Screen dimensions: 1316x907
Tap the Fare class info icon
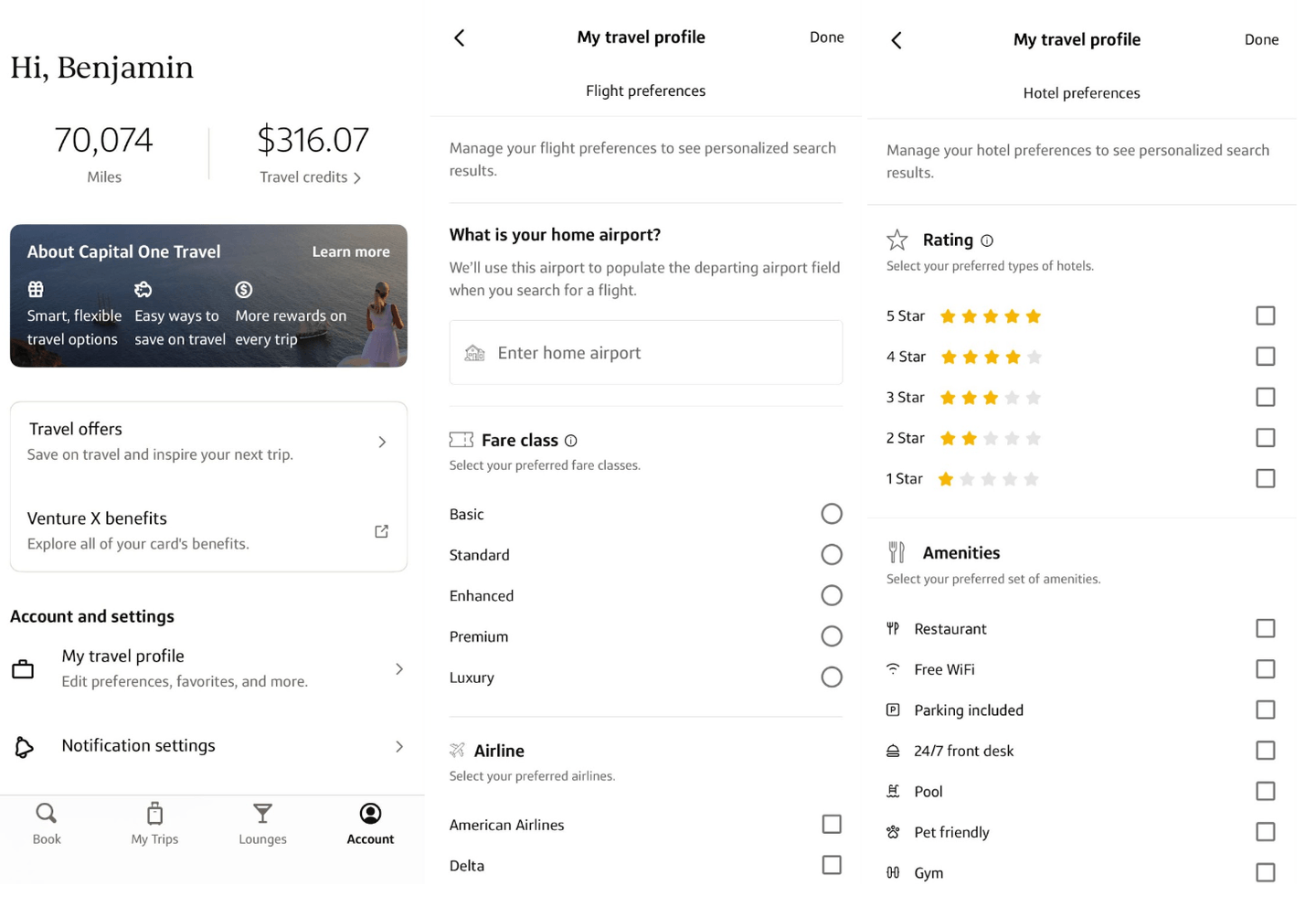click(x=571, y=441)
